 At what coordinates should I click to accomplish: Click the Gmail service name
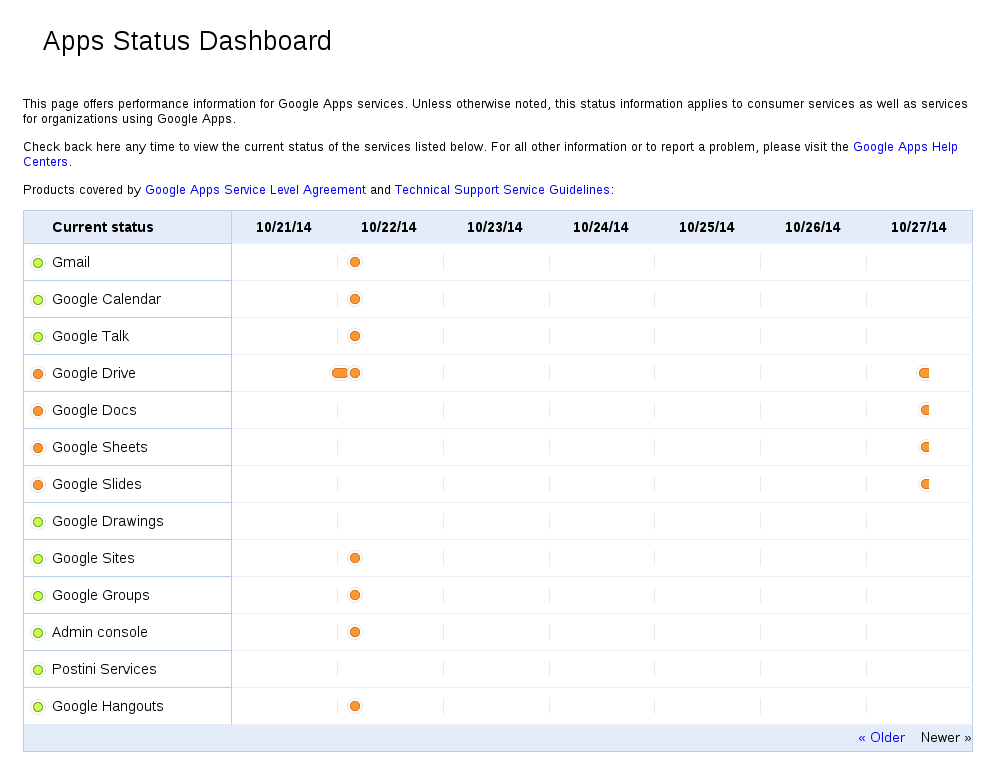(71, 262)
